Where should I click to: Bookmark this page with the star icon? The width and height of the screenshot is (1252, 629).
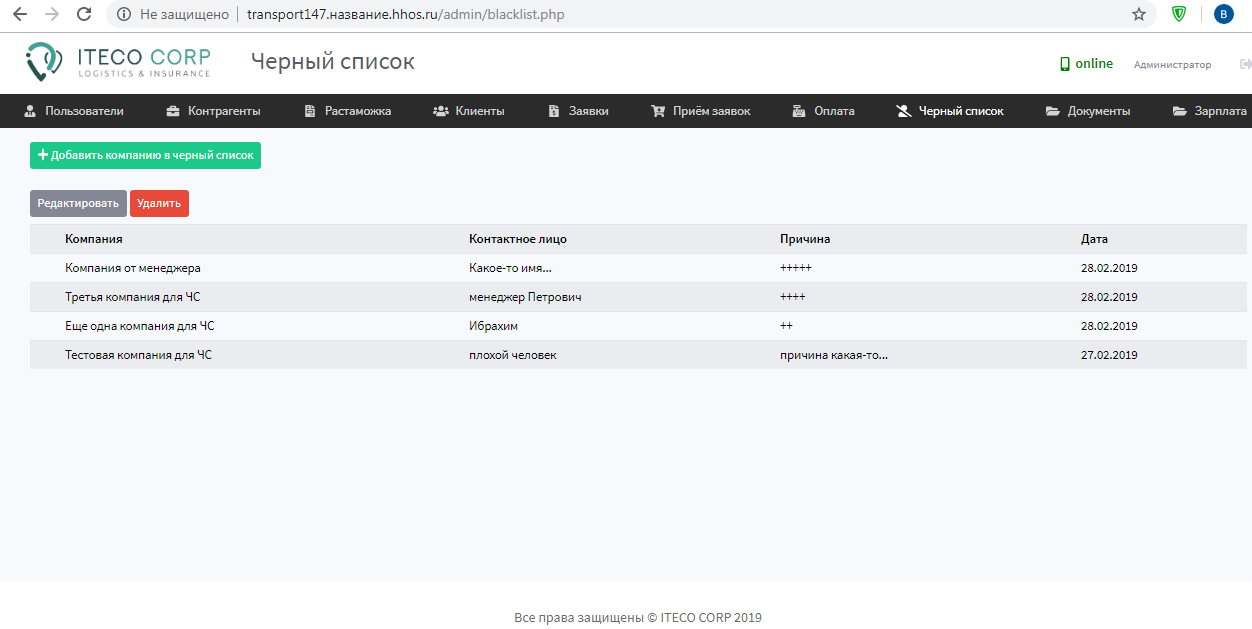[x=1139, y=14]
